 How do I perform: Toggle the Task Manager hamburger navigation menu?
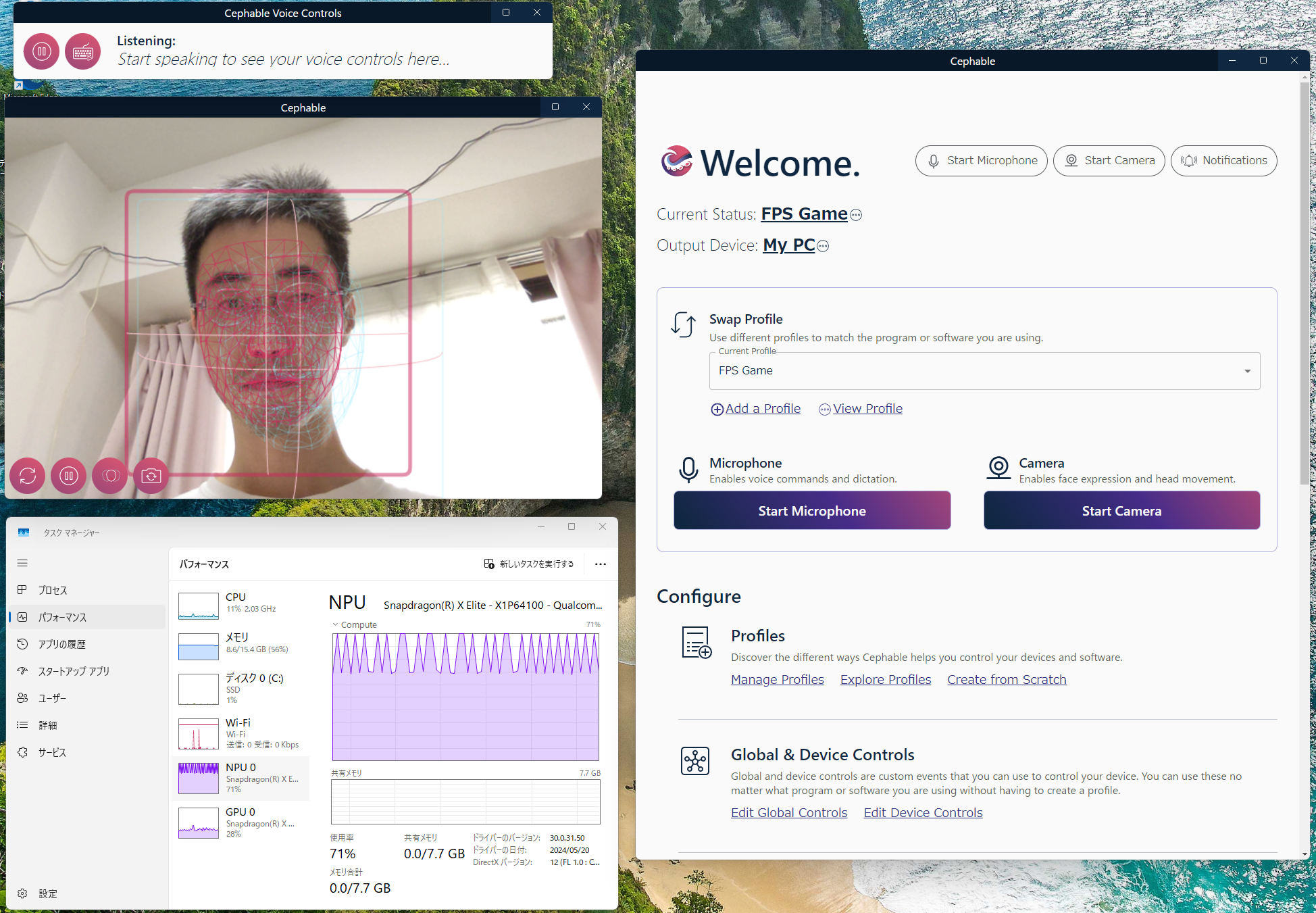(x=22, y=563)
